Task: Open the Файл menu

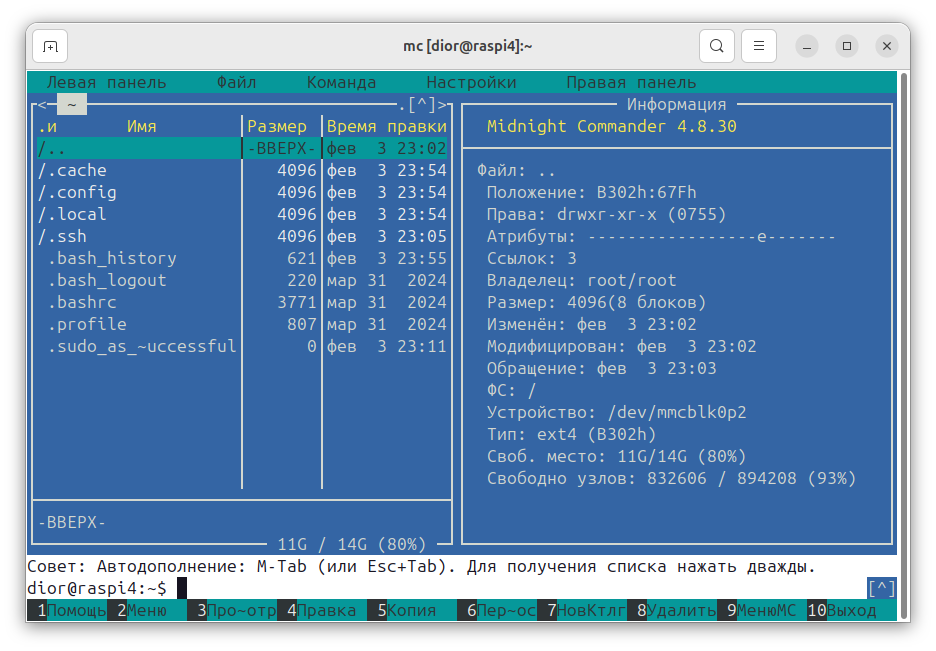Action: (236, 82)
